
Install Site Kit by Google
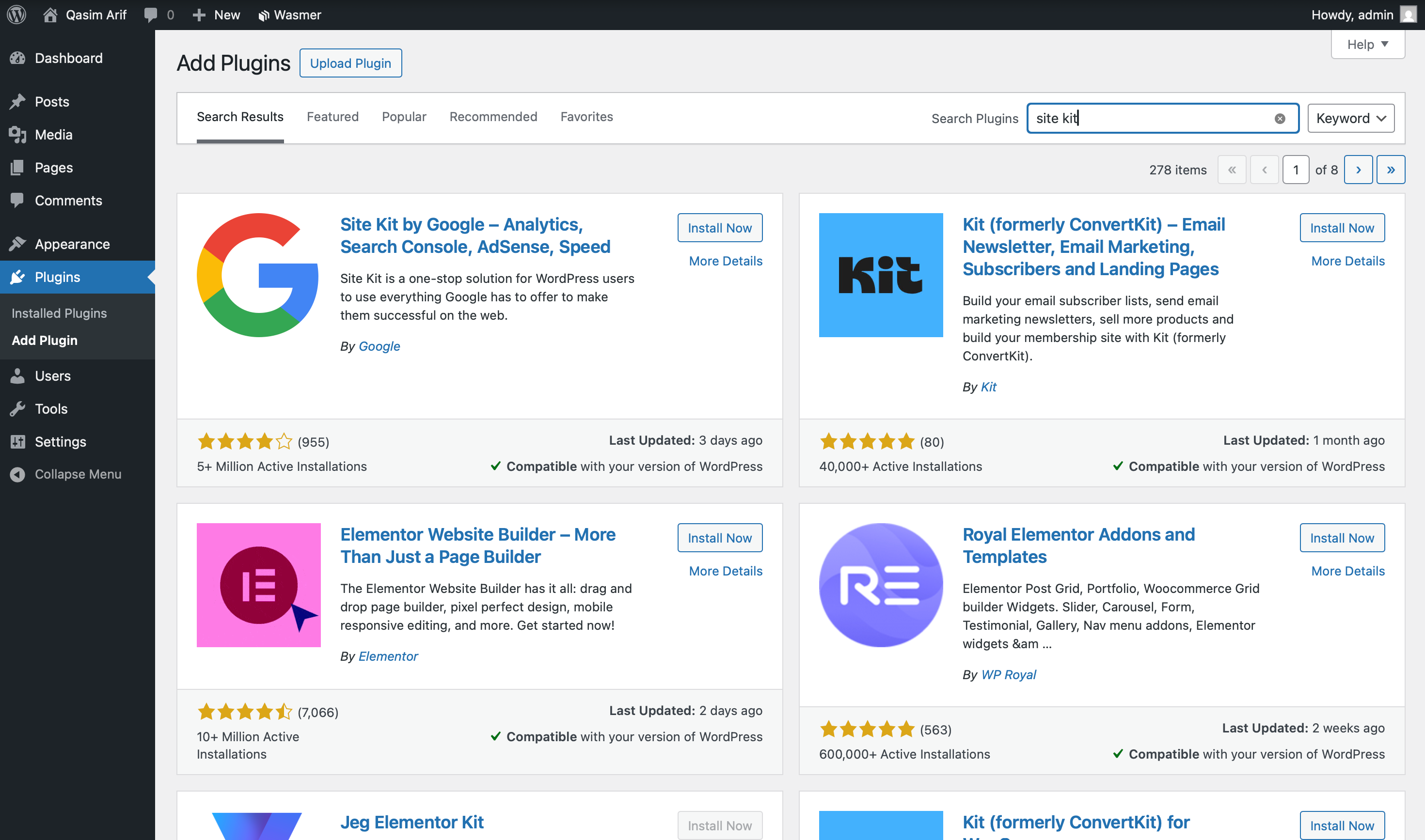[720, 228]
